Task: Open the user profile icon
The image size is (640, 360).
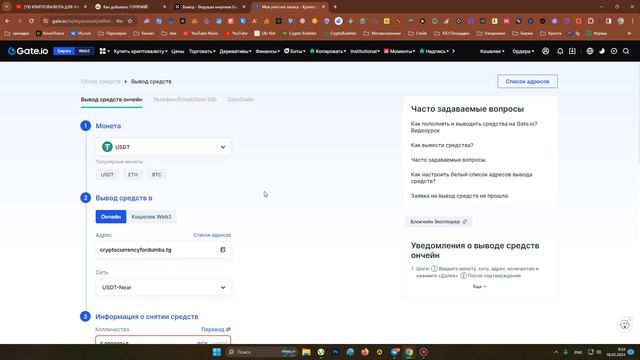Action: pos(545,51)
